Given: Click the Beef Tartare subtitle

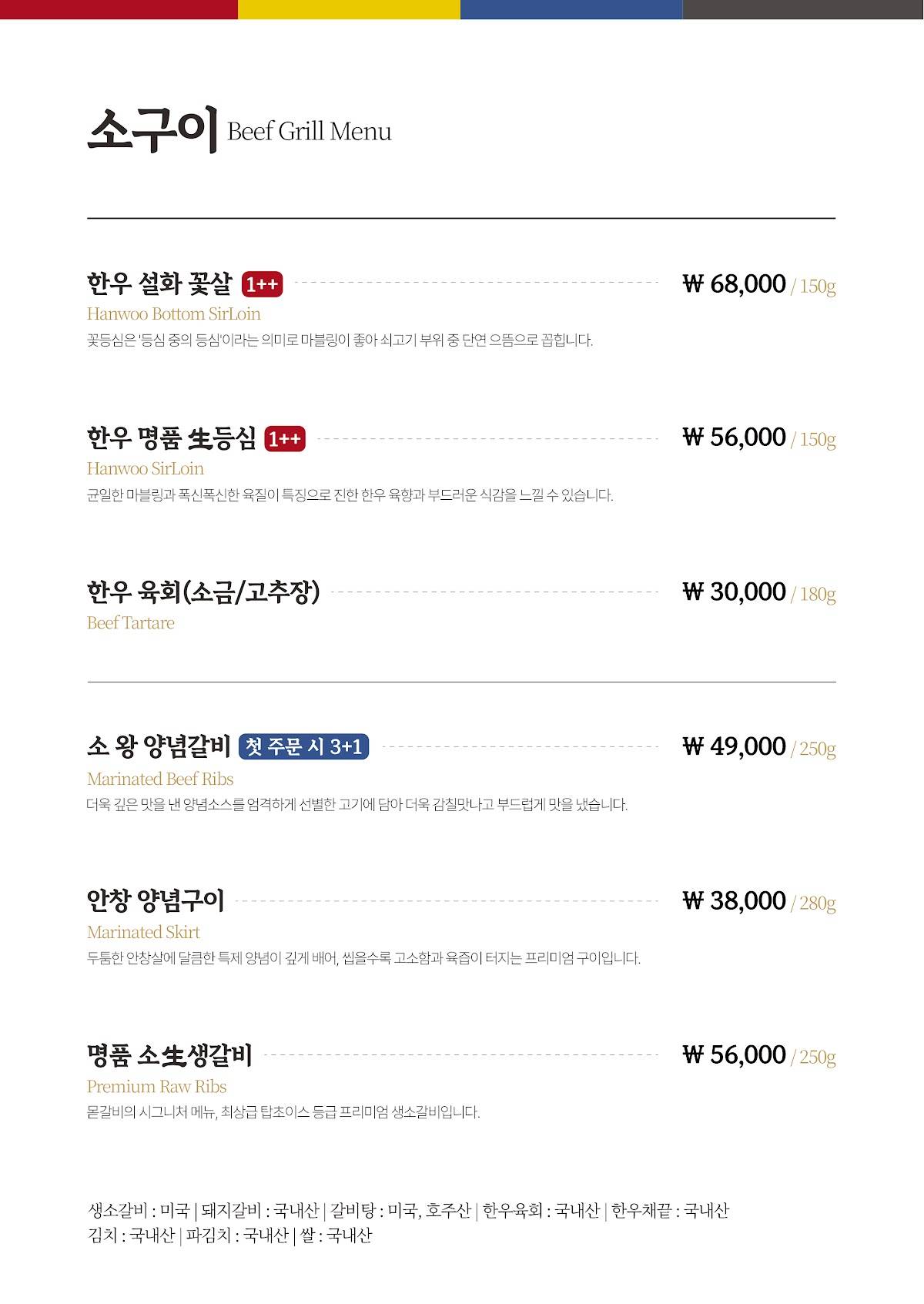Looking at the screenshot, I should (x=131, y=622).
